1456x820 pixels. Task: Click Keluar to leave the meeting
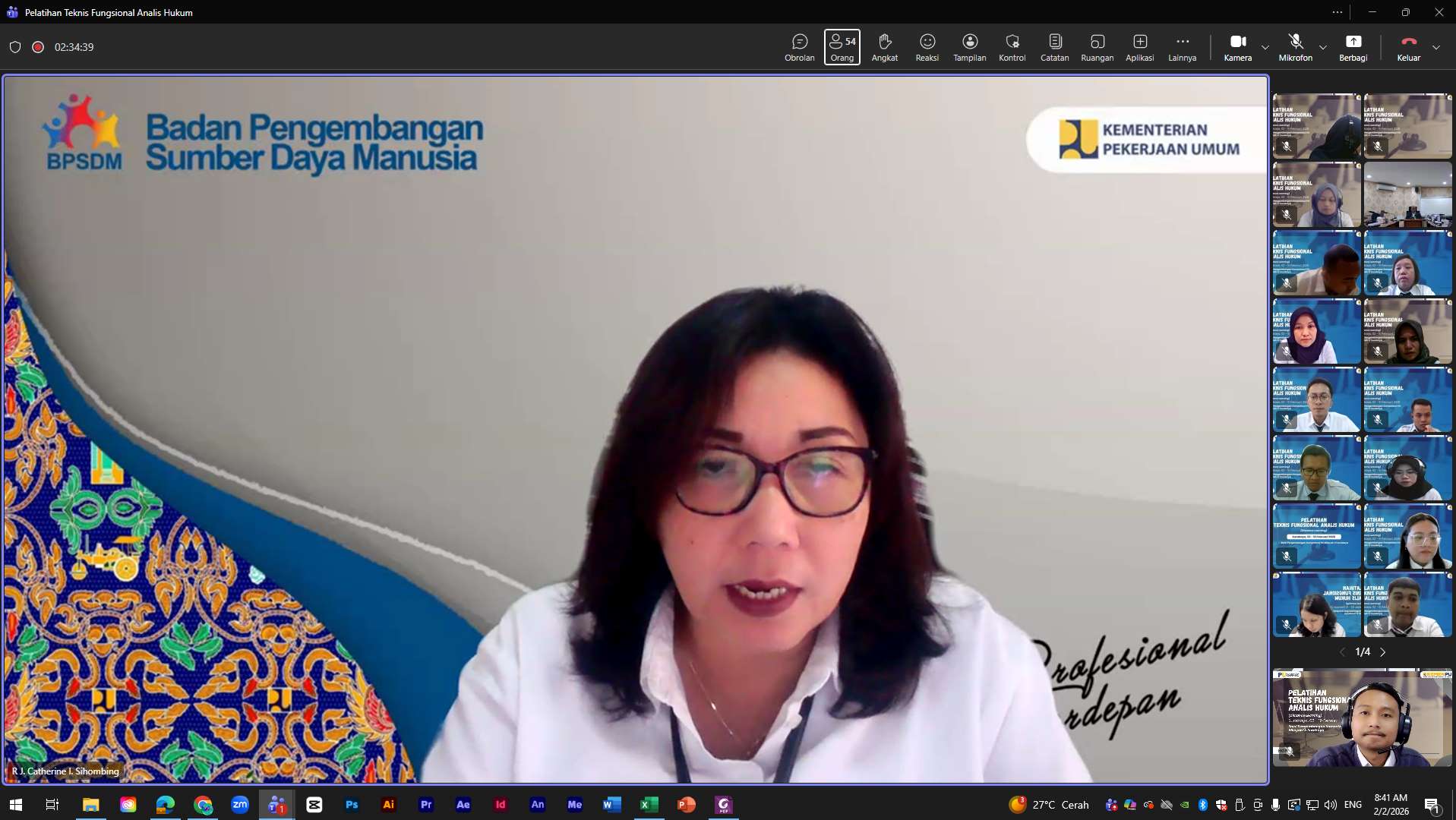click(x=1408, y=47)
